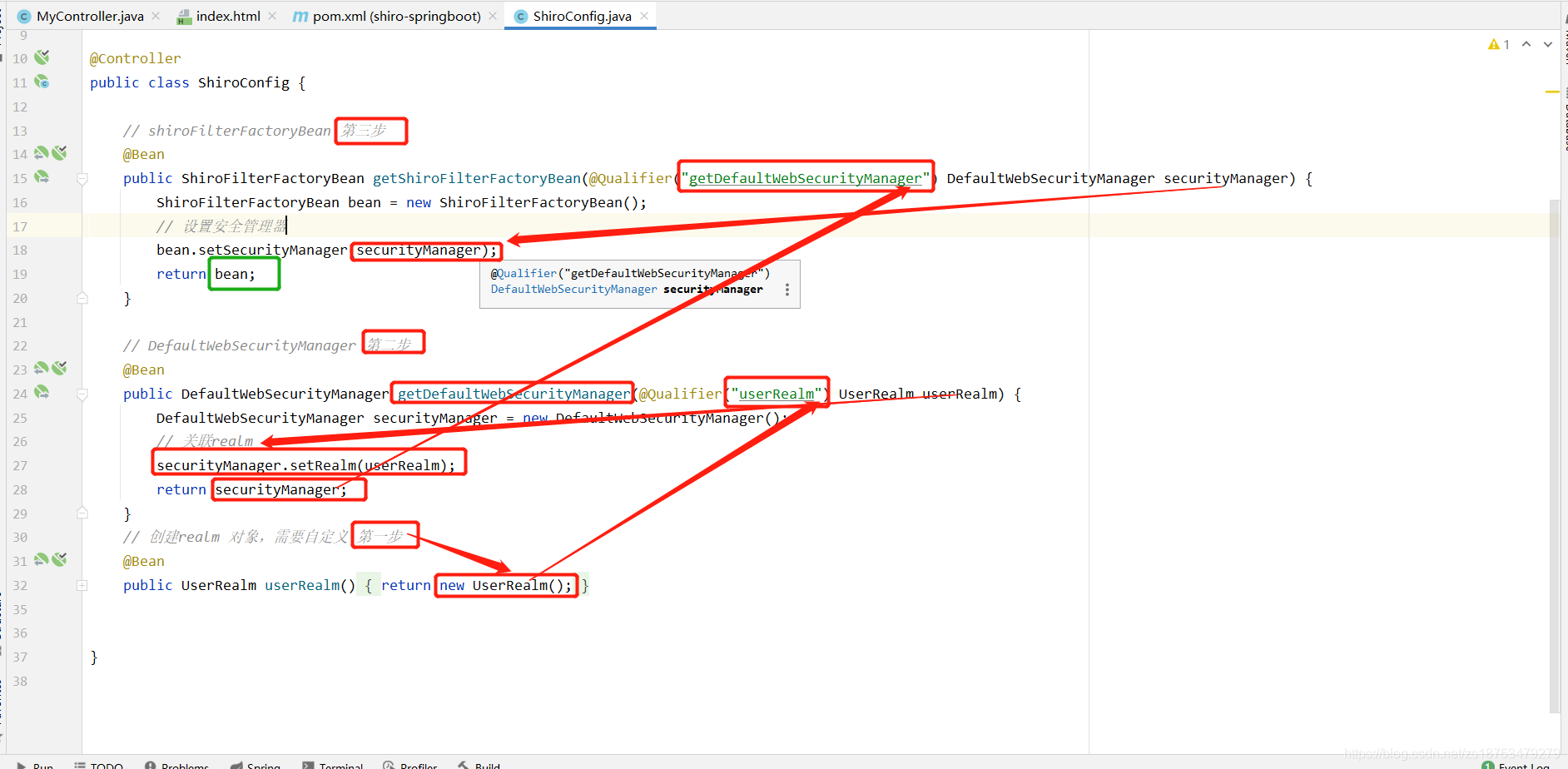
Task: Click userRealm method name on line 32
Action: (x=302, y=585)
